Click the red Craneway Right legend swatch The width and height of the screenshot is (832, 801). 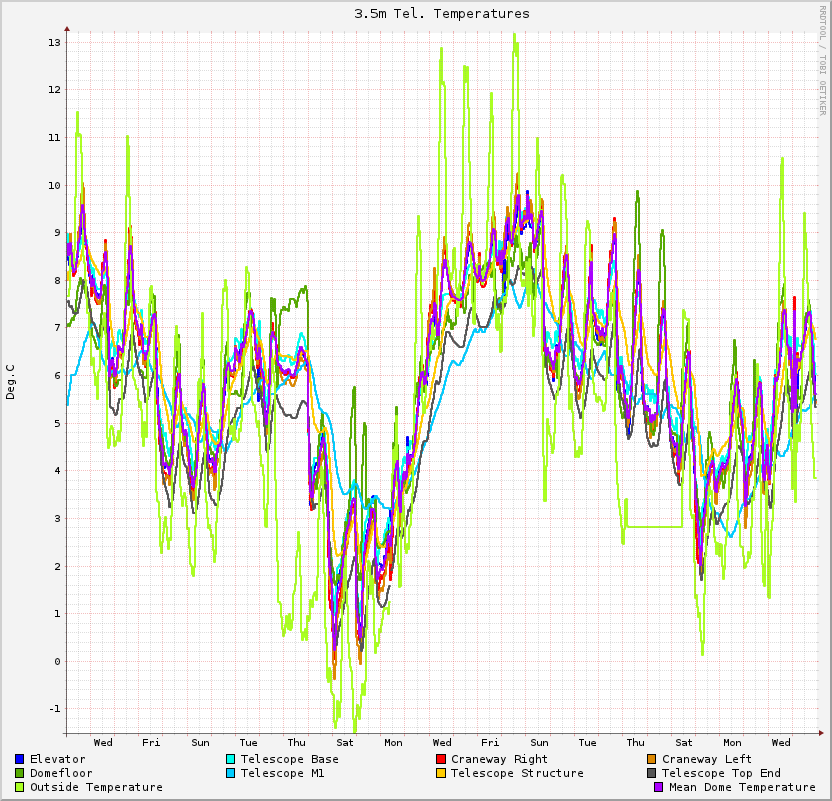[441, 759]
